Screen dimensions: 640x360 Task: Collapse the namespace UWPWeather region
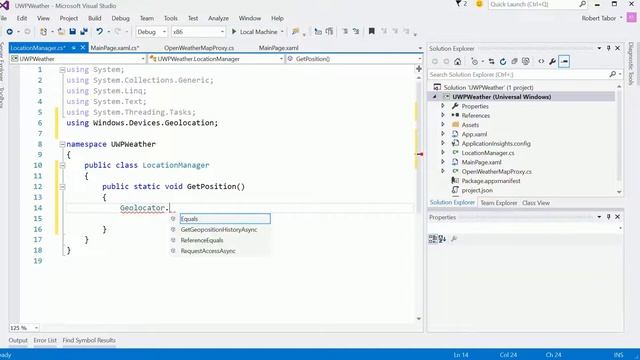click(62, 144)
